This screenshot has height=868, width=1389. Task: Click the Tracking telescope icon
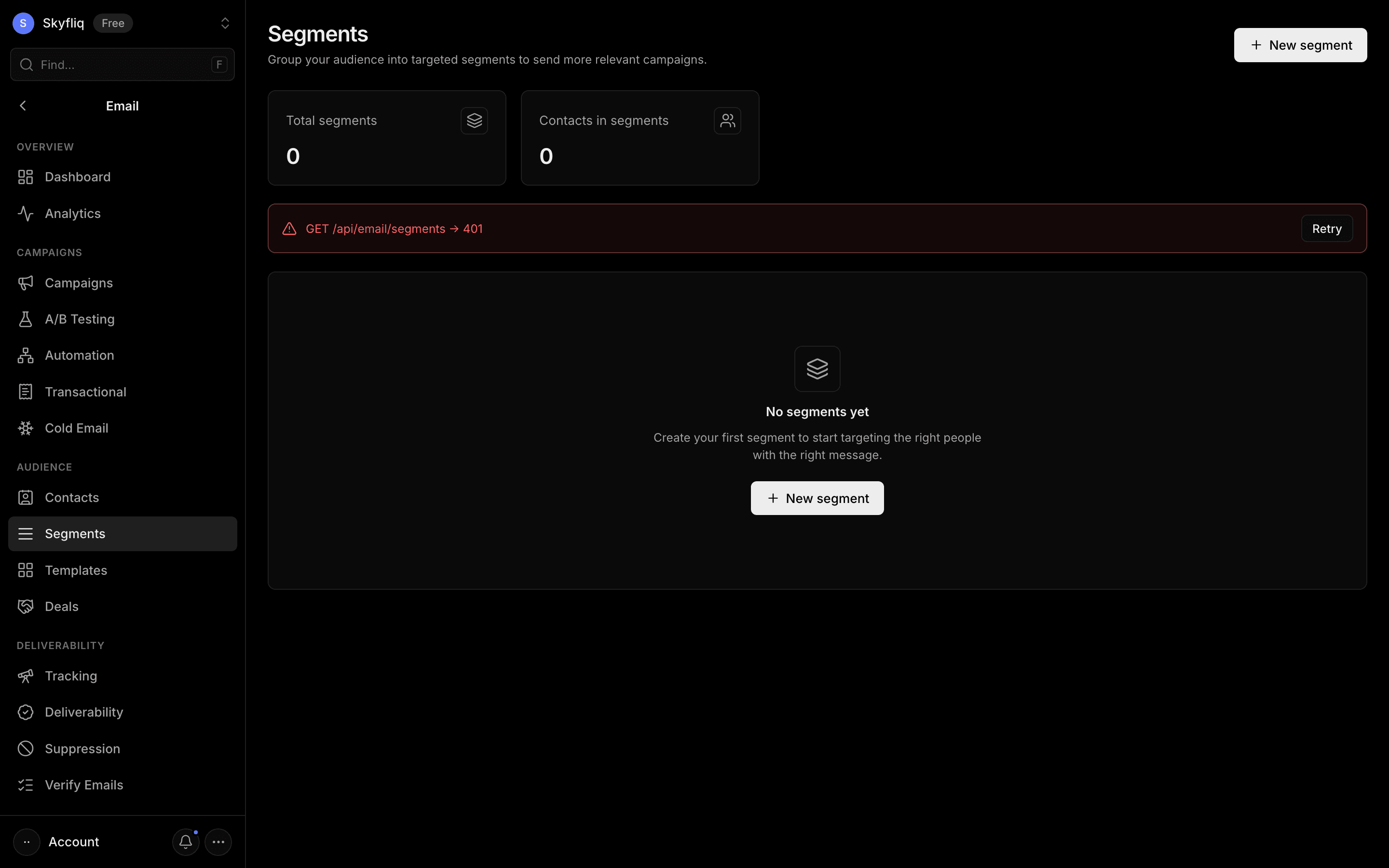pos(25,676)
